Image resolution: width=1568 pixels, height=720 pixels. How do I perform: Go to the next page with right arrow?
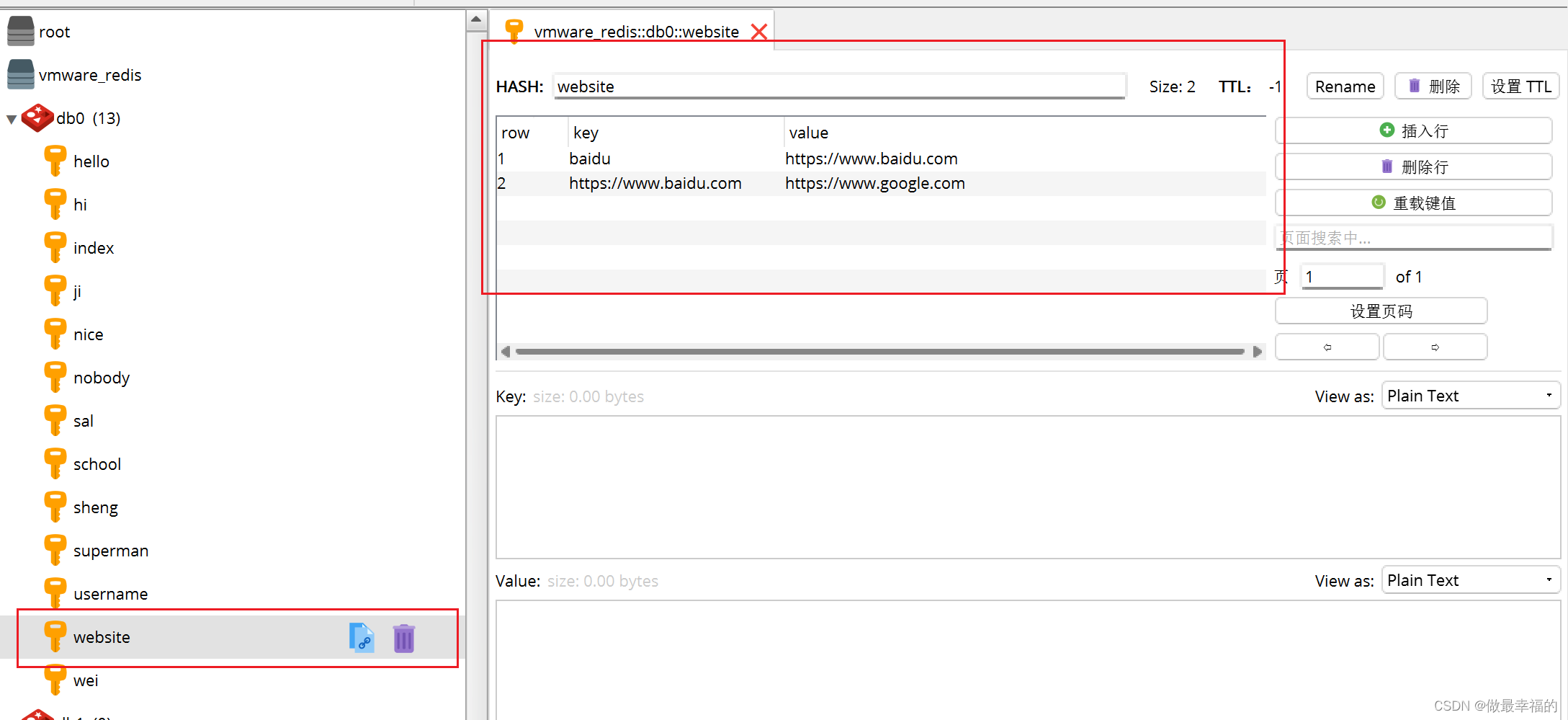pos(1435,347)
